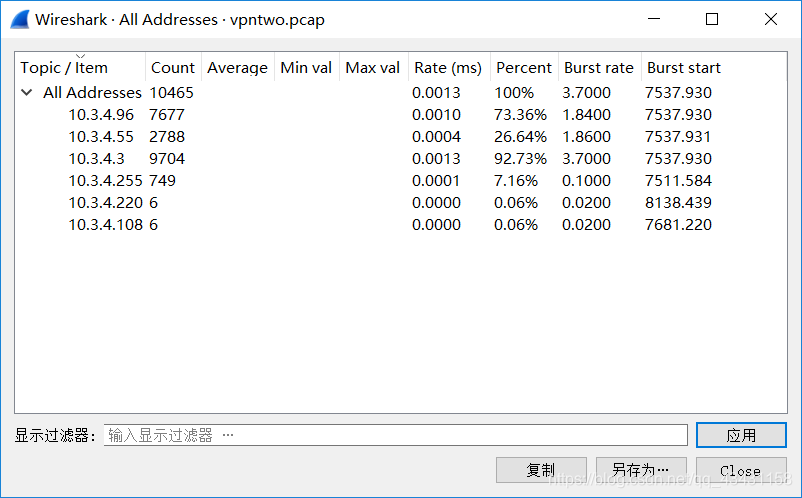This screenshot has width=802, height=498.
Task: Click the percent value 92.73%
Action: [520, 159]
